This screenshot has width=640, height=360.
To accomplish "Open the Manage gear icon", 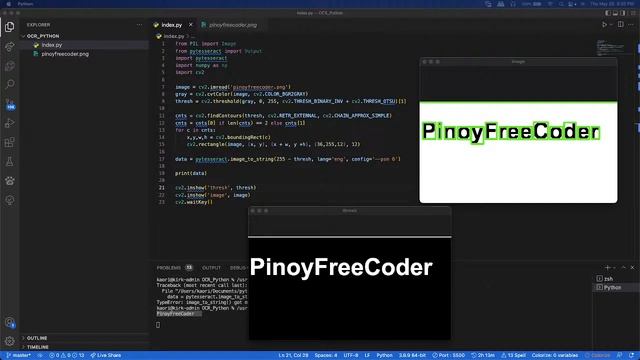I will pyautogui.click(x=10, y=341).
